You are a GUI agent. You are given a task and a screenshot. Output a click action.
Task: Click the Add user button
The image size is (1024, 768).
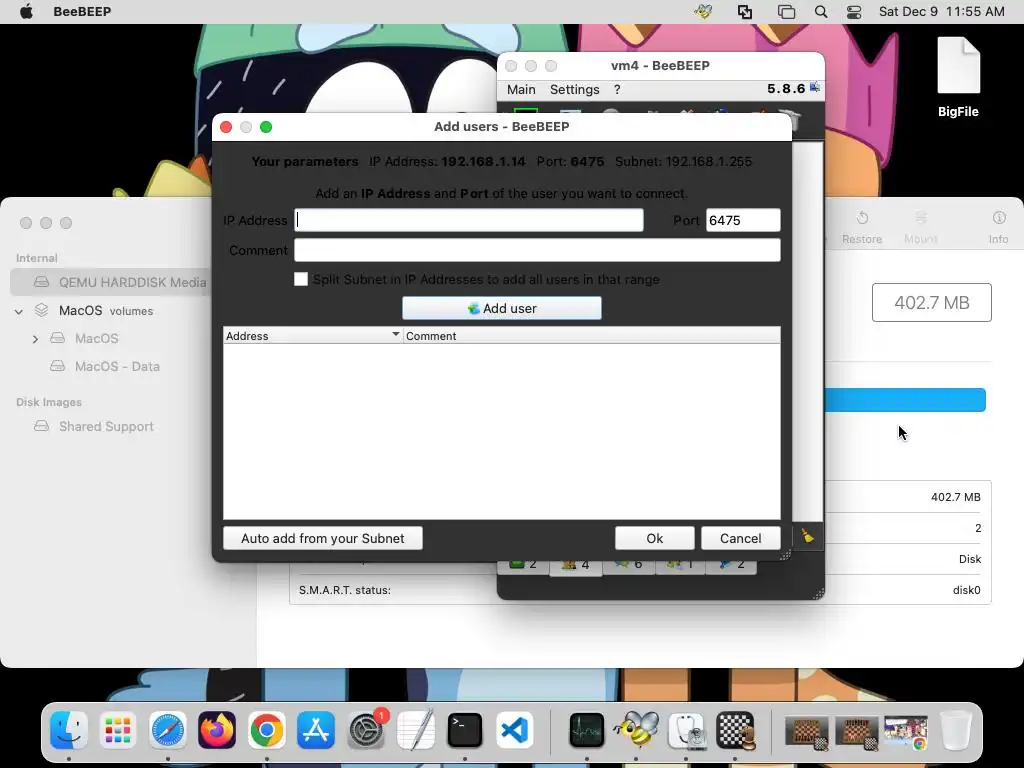(x=502, y=308)
